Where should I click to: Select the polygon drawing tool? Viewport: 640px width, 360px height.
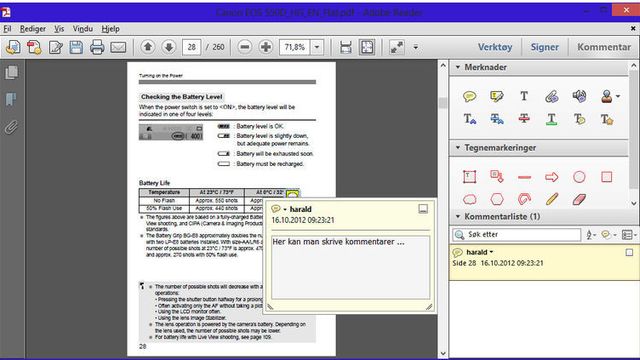tap(497, 199)
